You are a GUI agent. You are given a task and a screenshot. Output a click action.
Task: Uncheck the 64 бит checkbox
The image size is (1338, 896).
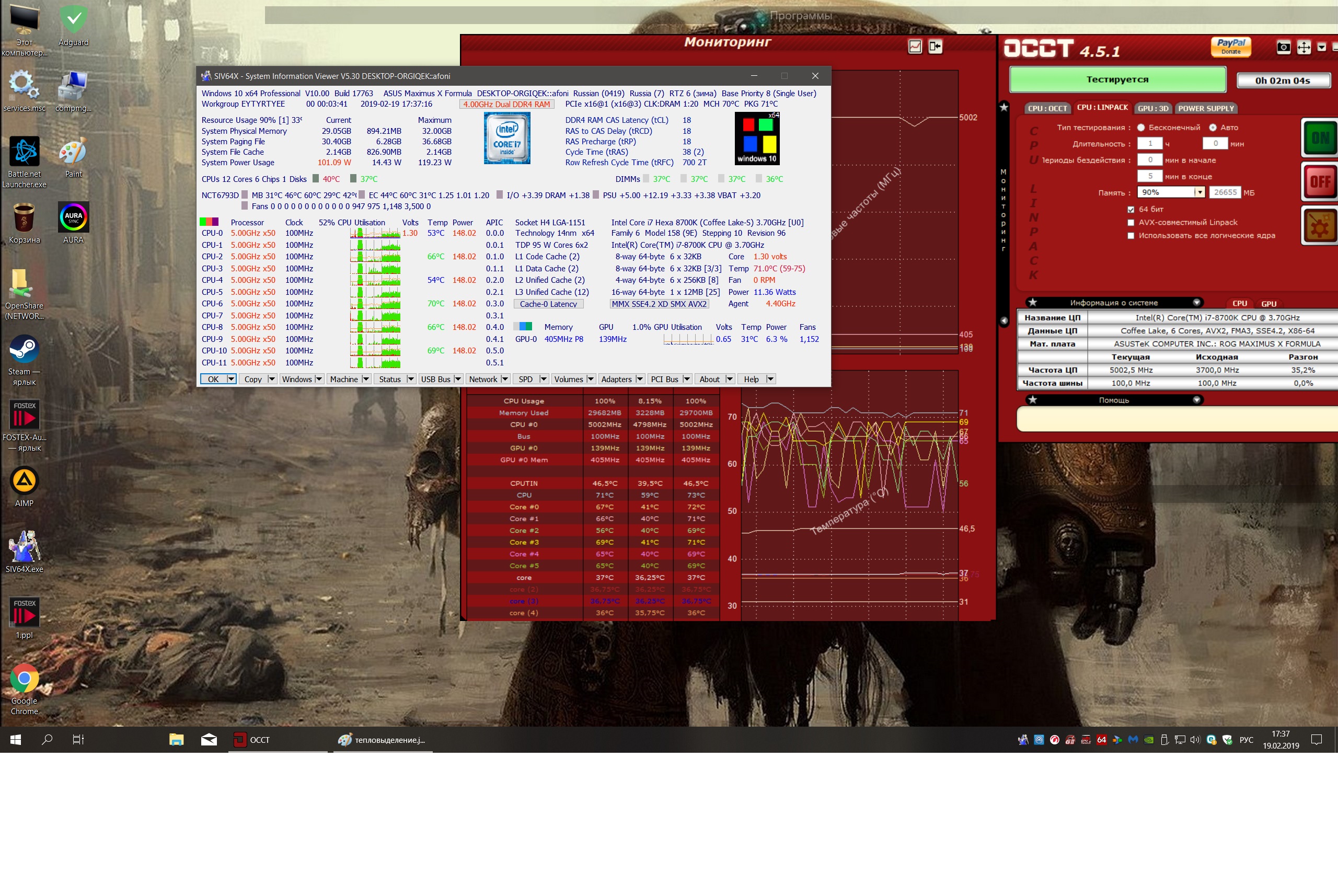click(1131, 209)
